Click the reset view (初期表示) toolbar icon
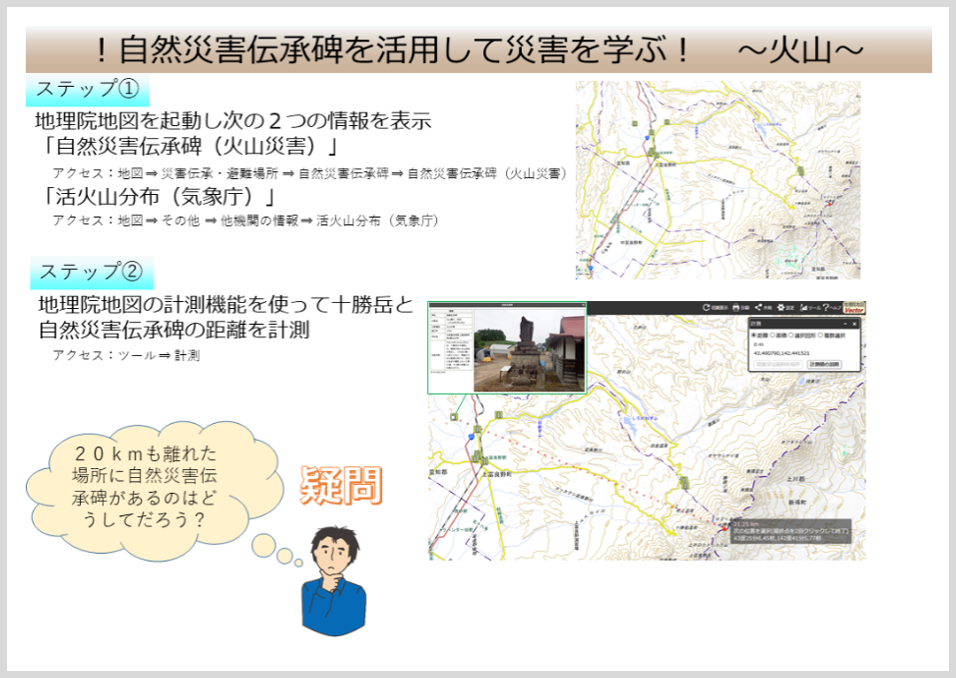 707,307
